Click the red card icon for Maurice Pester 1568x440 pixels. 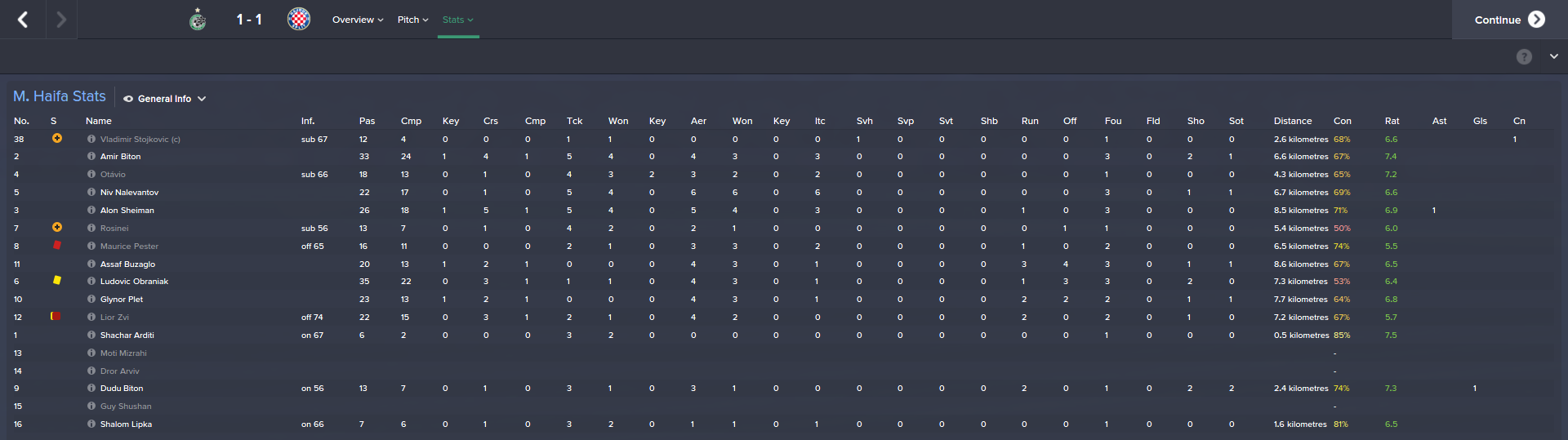[x=57, y=245]
